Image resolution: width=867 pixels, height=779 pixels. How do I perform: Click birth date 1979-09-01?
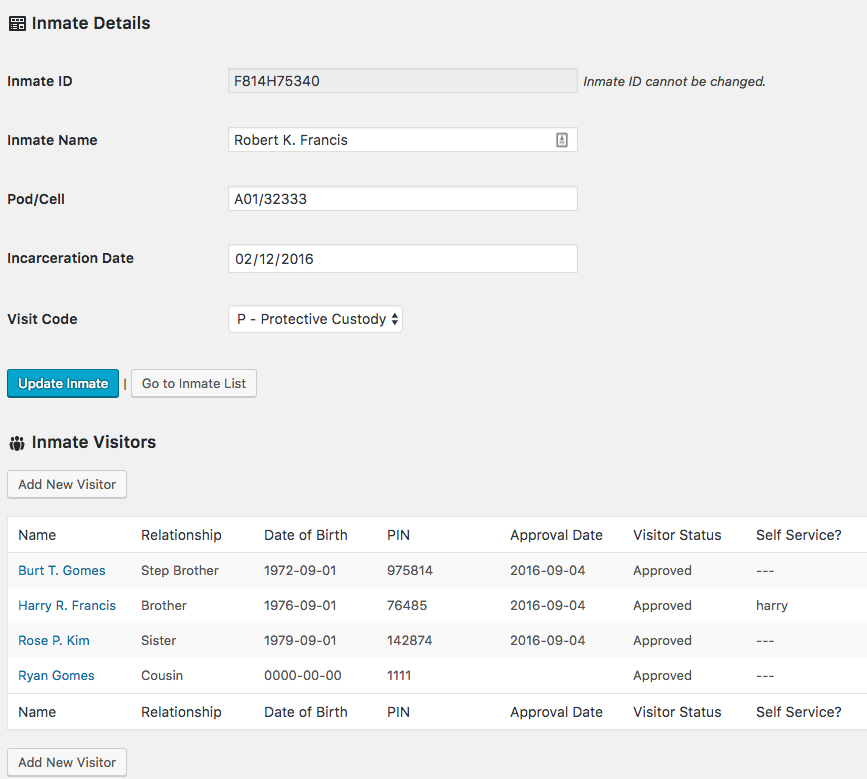(x=300, y=640)
